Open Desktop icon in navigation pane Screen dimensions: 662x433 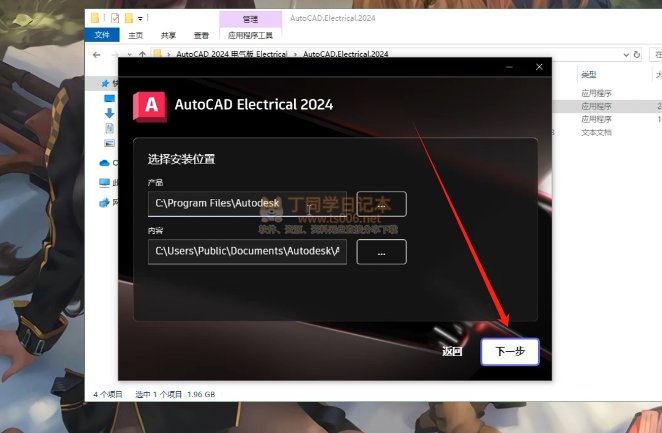tap(109, 99)
